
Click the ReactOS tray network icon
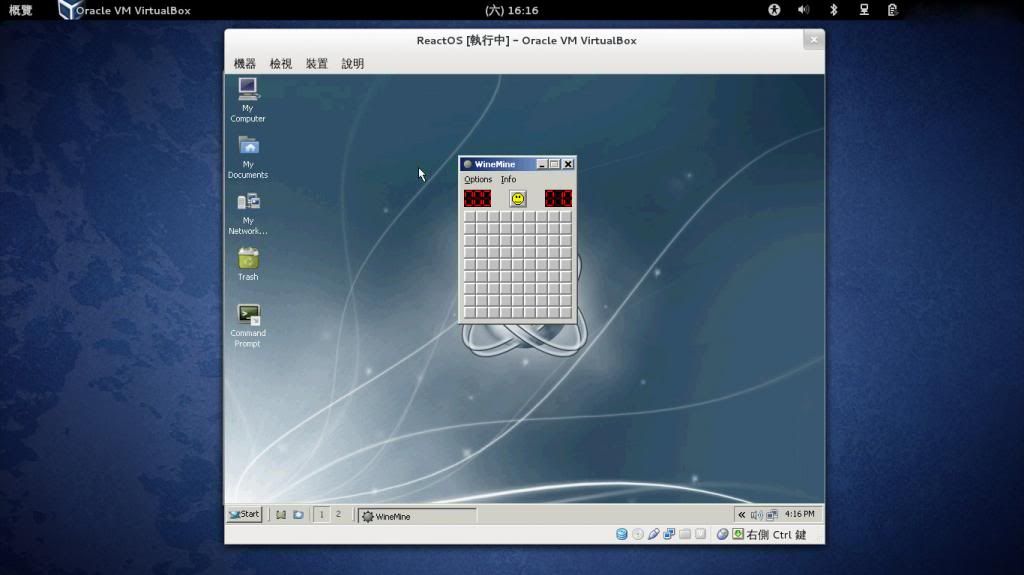[772, 515]
